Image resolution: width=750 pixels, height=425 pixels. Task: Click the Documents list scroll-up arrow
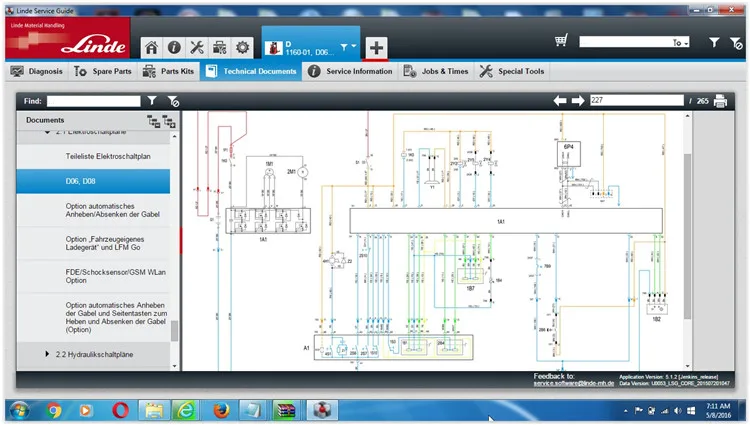174,136
